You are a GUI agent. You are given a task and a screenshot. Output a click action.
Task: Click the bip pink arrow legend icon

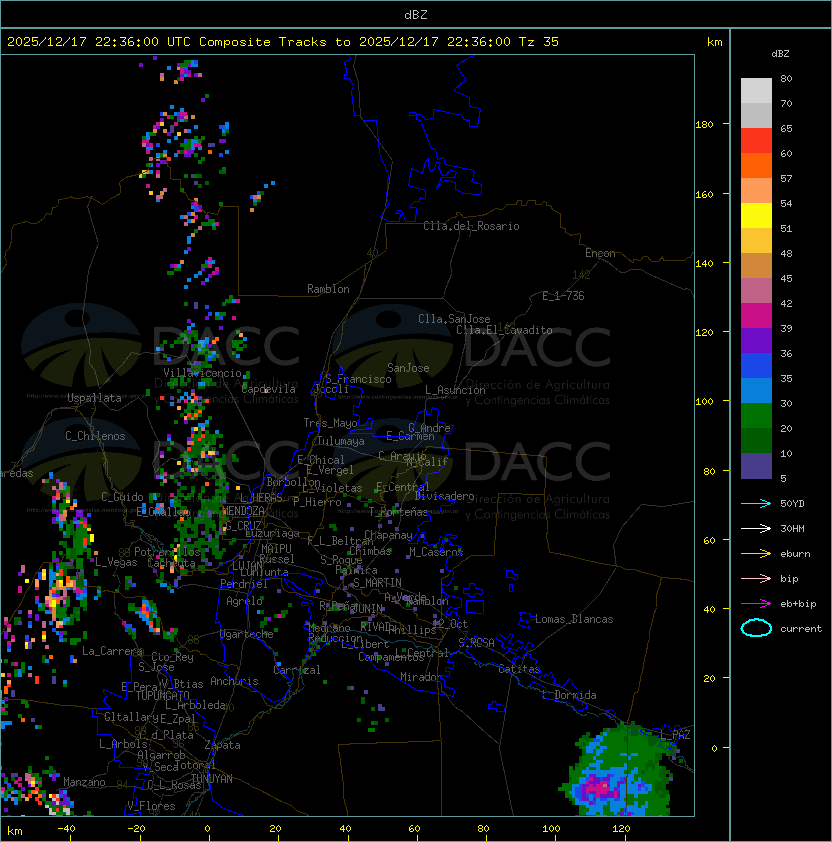pyautogui.click(x=756, y=579)
